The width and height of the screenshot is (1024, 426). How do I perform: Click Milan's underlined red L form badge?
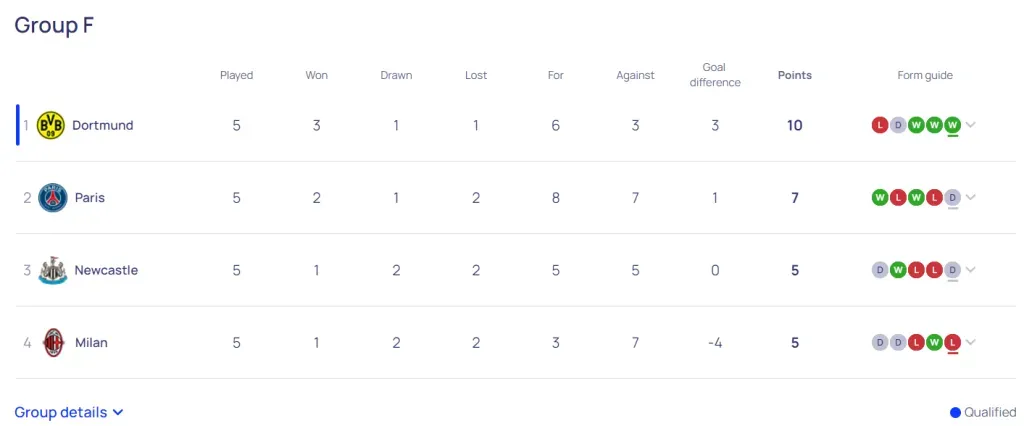[952, 343]
